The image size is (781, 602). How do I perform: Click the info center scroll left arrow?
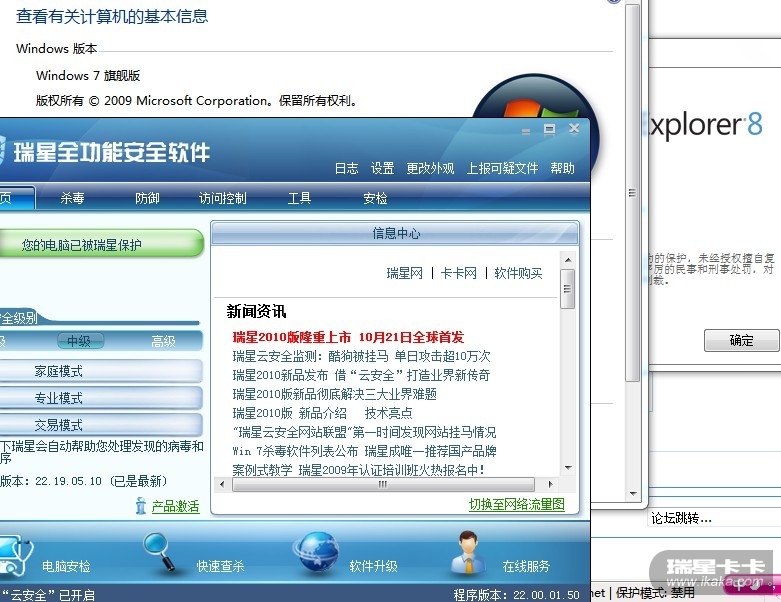tap(222, 484)
